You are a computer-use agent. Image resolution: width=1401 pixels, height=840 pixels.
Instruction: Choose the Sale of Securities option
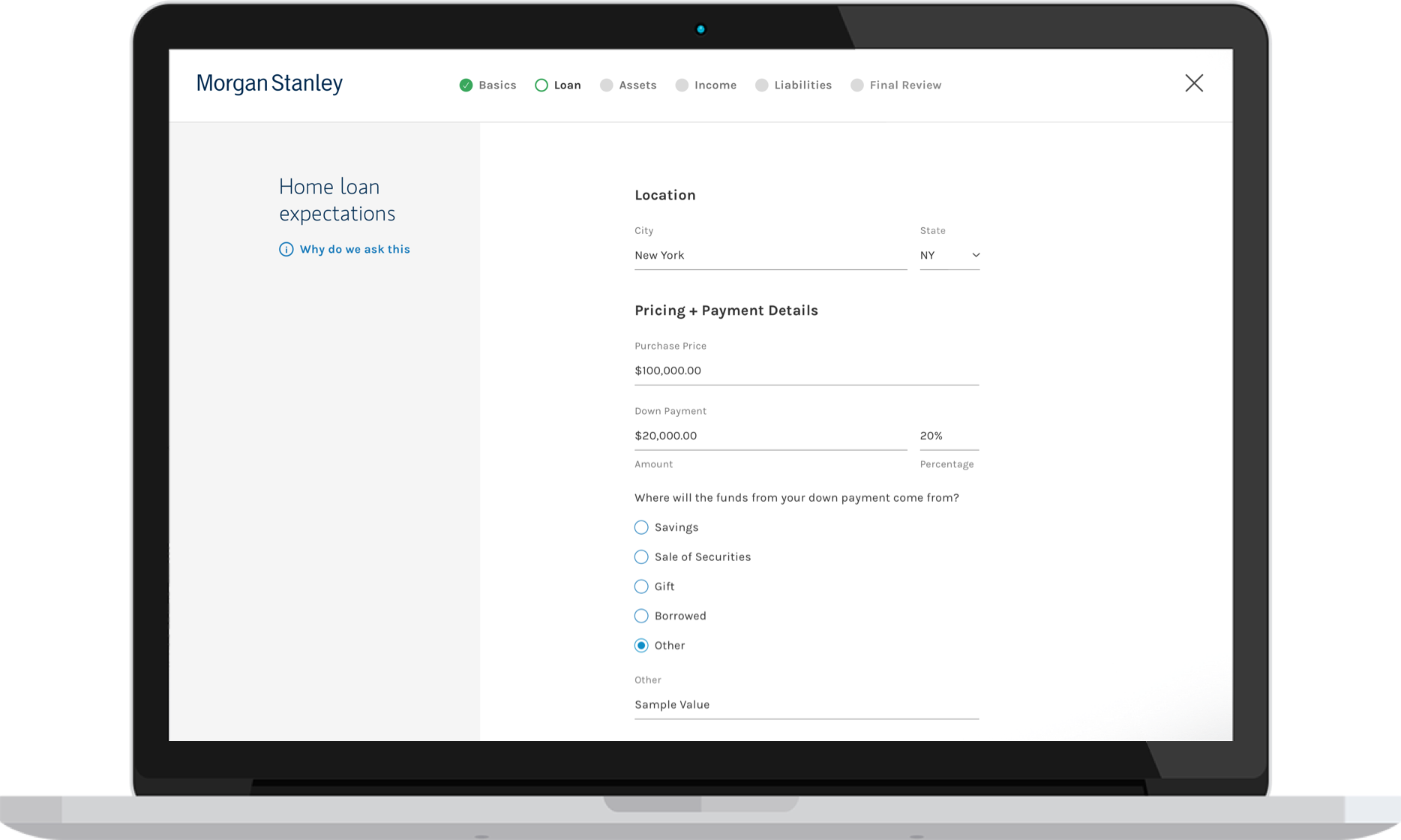pos(641,557)
